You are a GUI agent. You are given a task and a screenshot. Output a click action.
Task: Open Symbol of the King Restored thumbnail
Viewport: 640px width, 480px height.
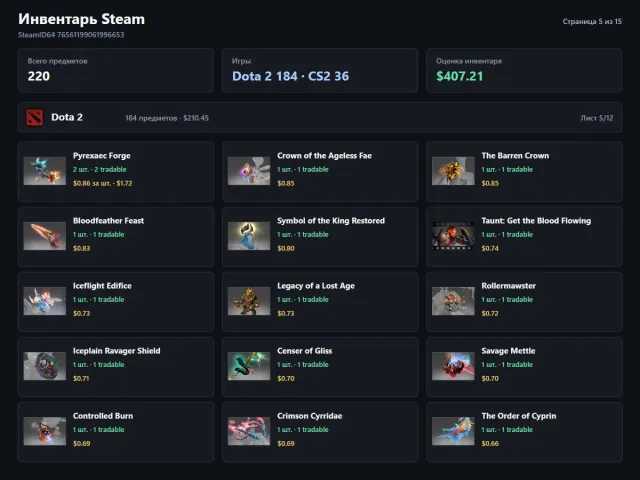249,236
